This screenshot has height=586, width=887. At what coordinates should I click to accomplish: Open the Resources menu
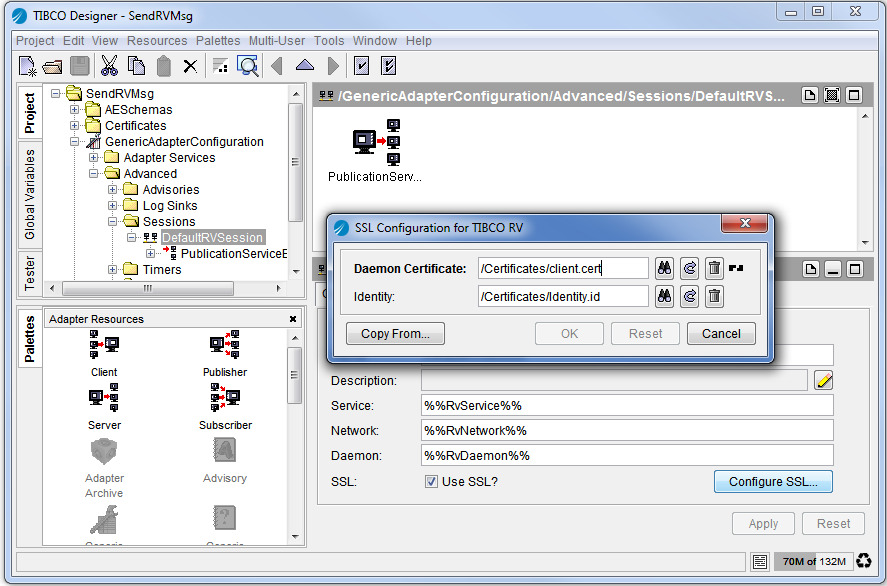pyautogui.click(x=157, y=41)
